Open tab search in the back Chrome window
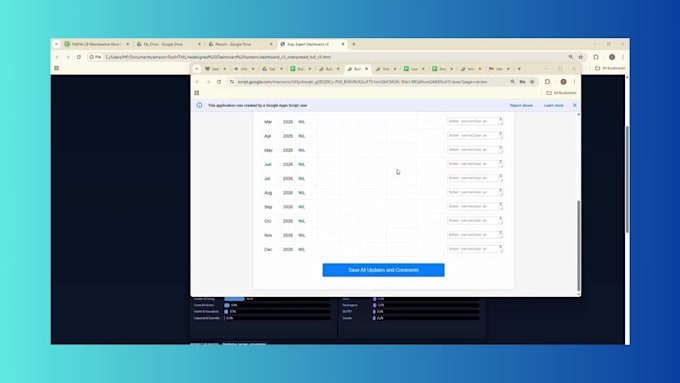 click(56, 44)
